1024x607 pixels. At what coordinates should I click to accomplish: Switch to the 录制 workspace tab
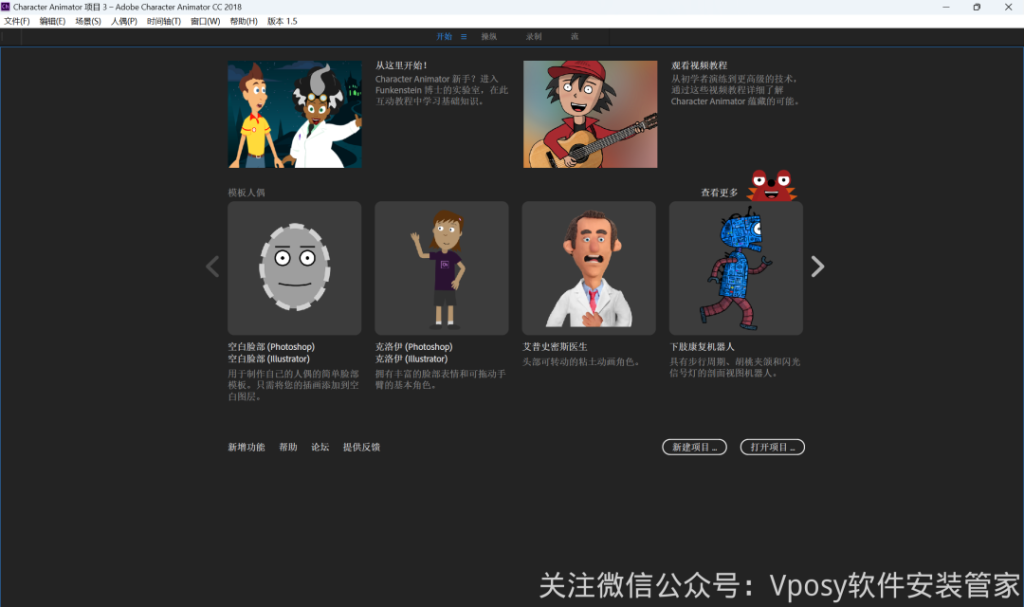click(534, 37)
